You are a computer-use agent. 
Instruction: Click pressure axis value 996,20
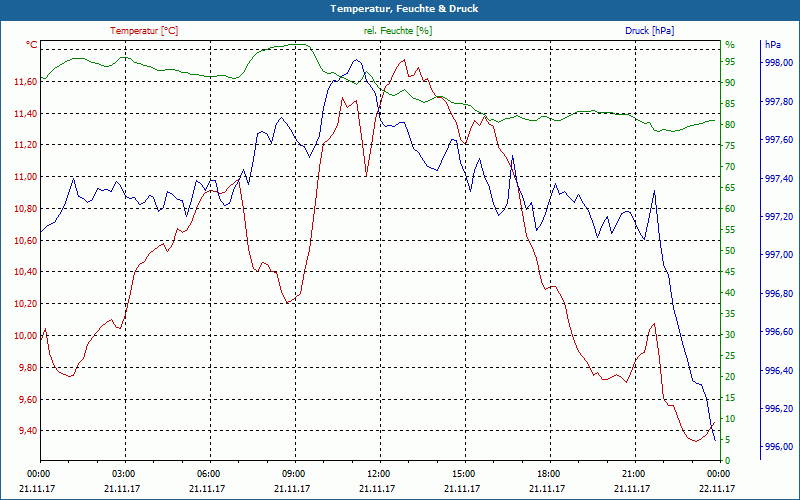pos(779,409)
